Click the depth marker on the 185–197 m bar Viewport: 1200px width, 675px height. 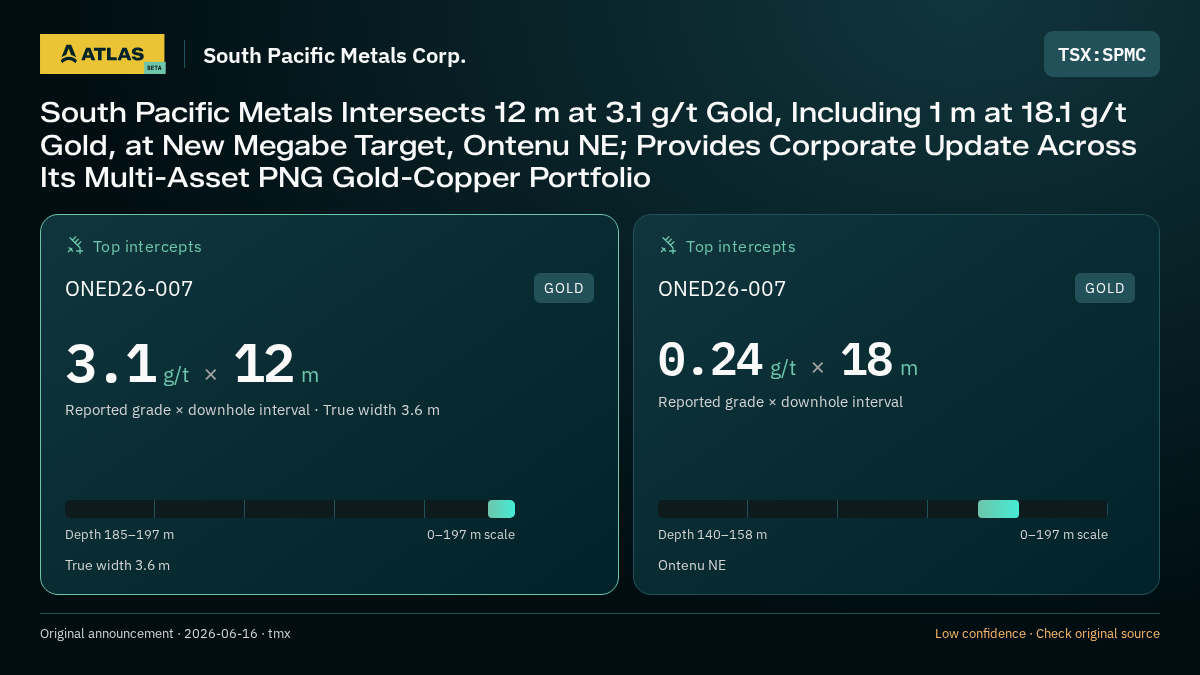point(501,509)
